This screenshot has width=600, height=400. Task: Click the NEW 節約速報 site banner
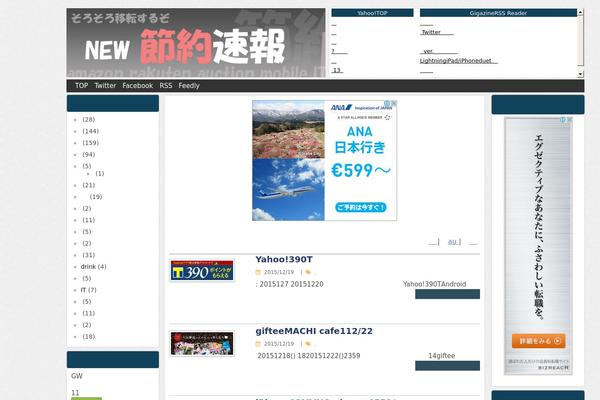196,43
